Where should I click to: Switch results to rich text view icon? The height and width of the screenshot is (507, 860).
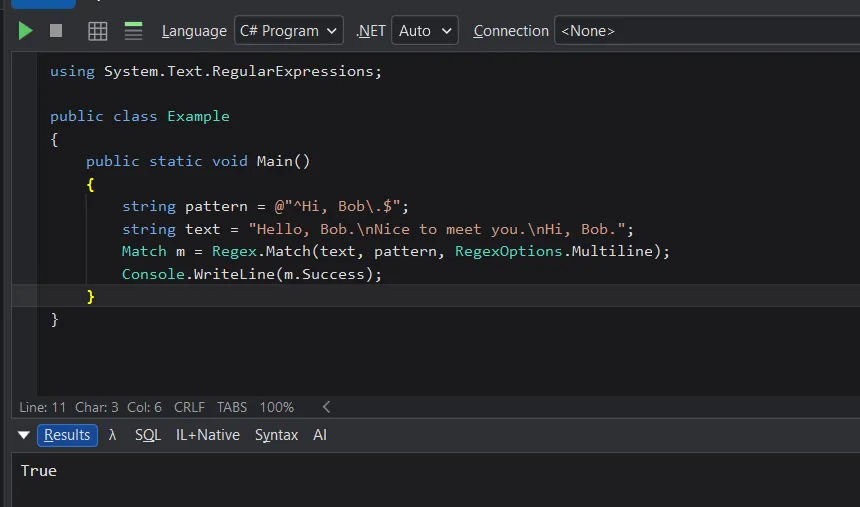(x=133, y=31)
